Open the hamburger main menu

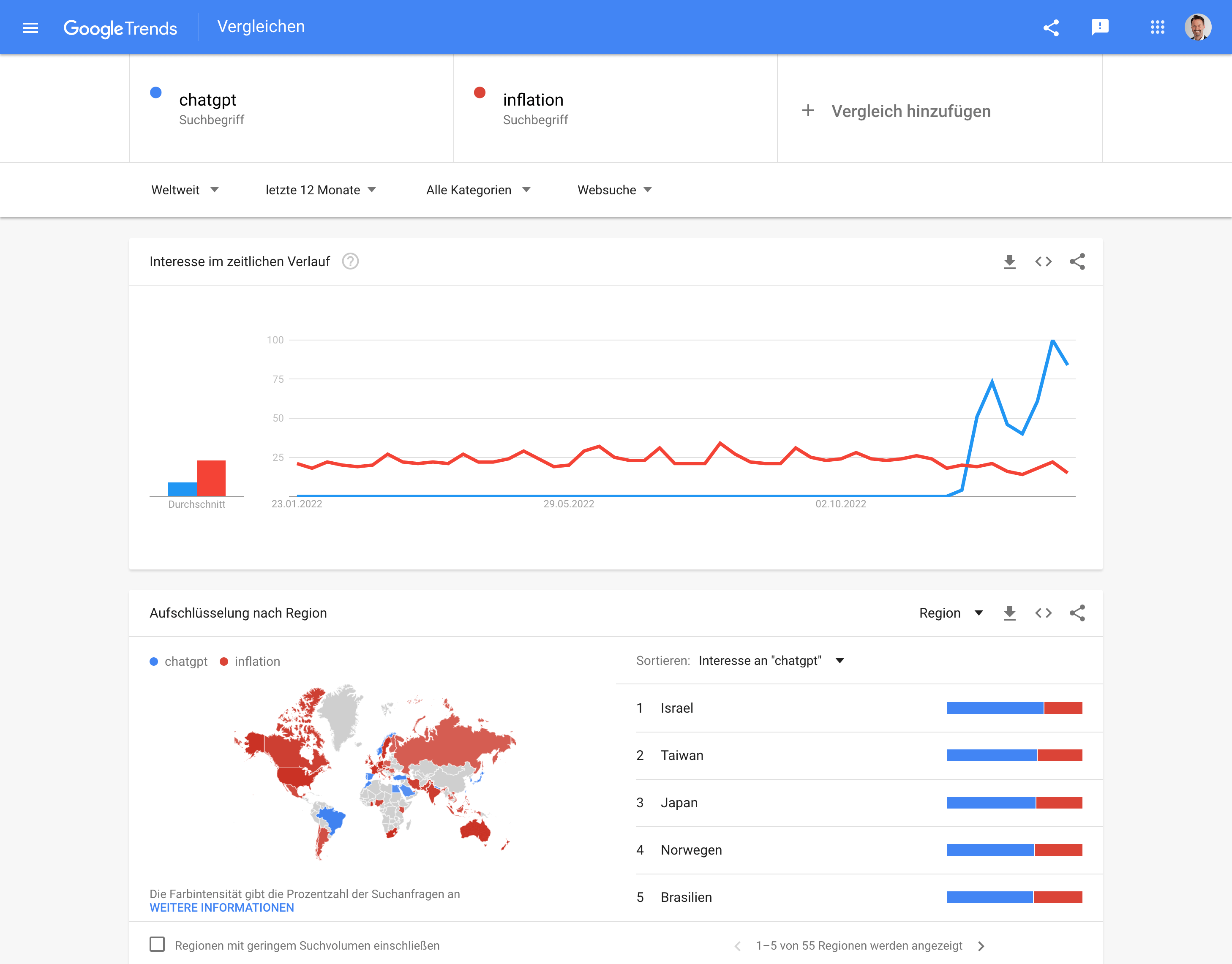pos(30,27)
